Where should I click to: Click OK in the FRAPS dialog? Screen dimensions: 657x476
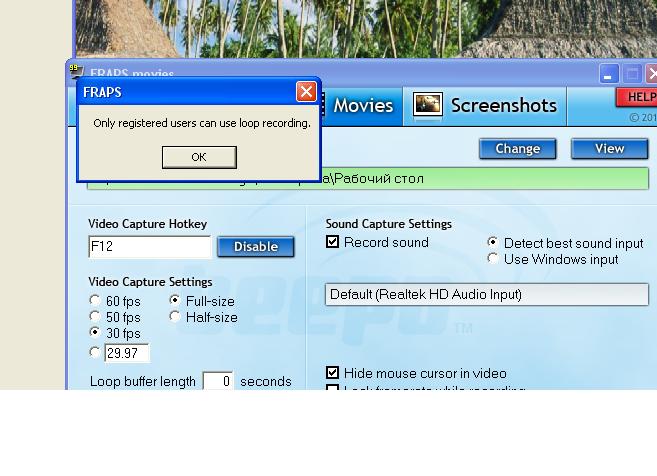(x=199, y=157)
